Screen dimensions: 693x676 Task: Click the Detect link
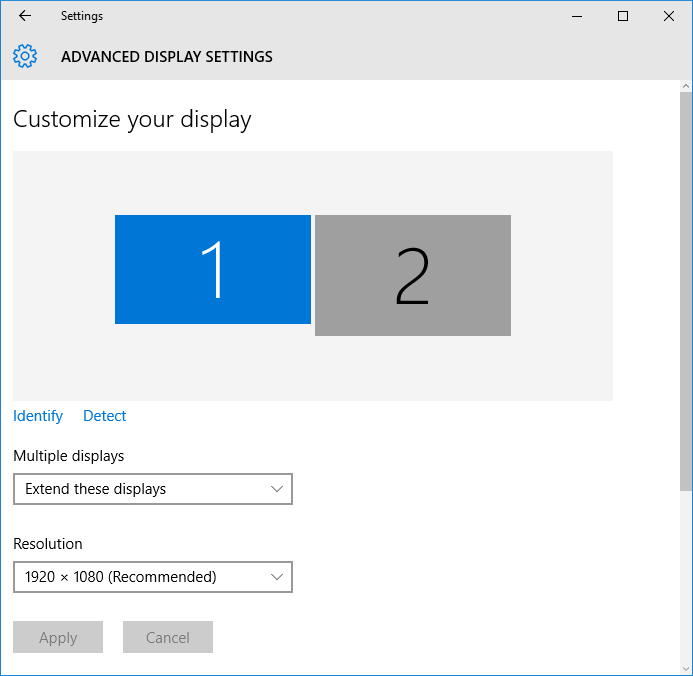105,416
